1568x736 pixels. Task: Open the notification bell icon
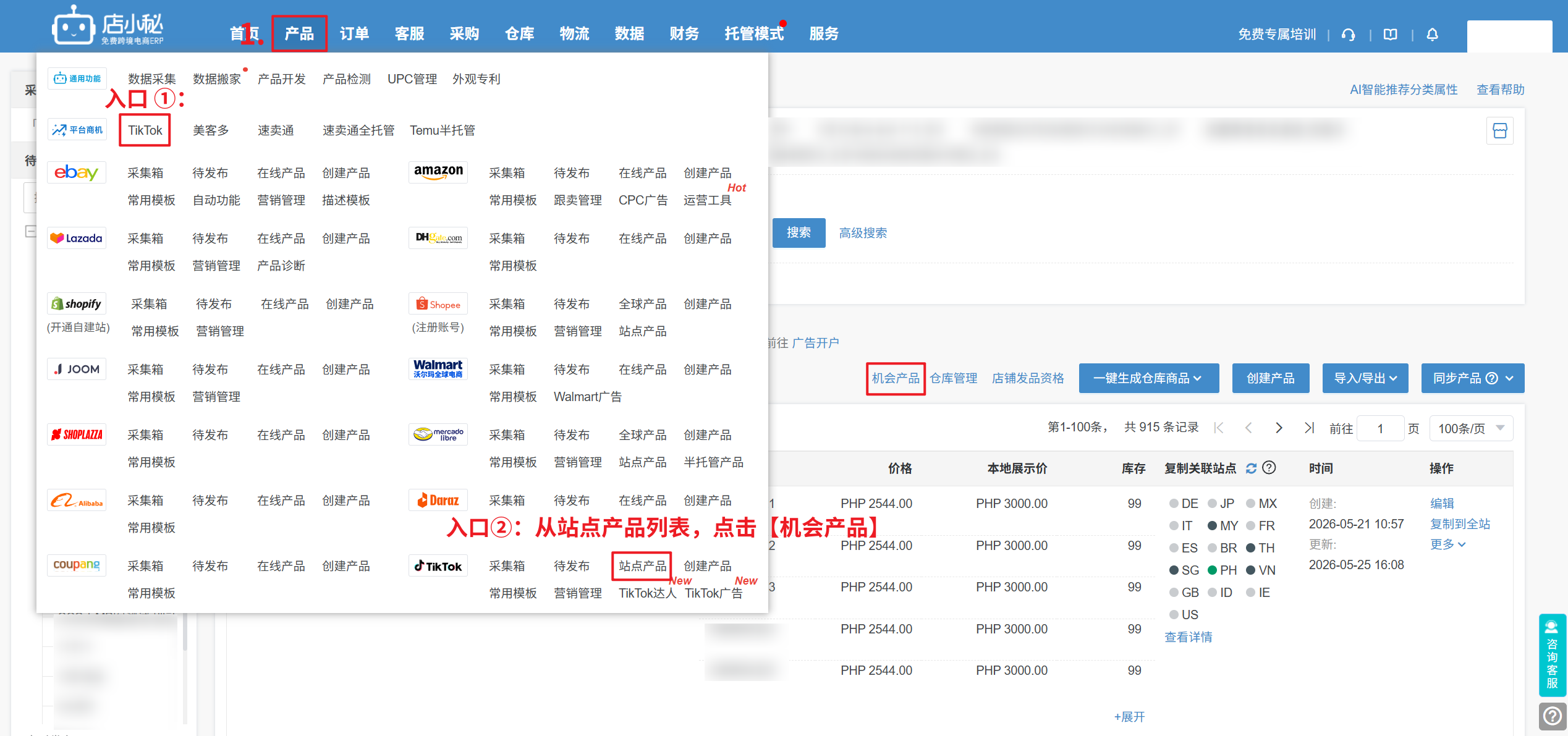click(x=1432, y=35)
